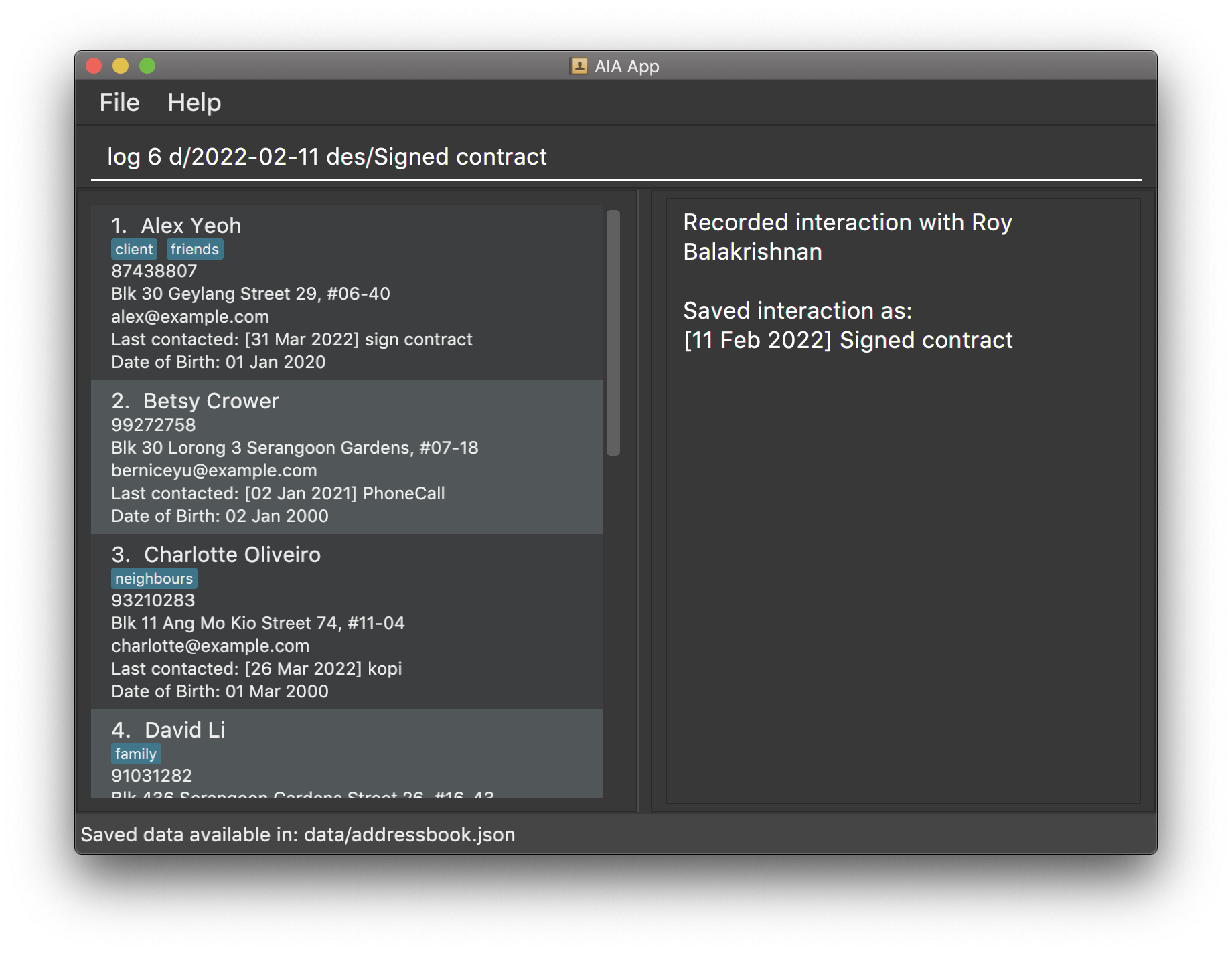The height and width of the screenshot is (953, 1232).
Task: Click the Recorded interaction with Roy Balakrishnan message
Action: click(x=847, y=237)
